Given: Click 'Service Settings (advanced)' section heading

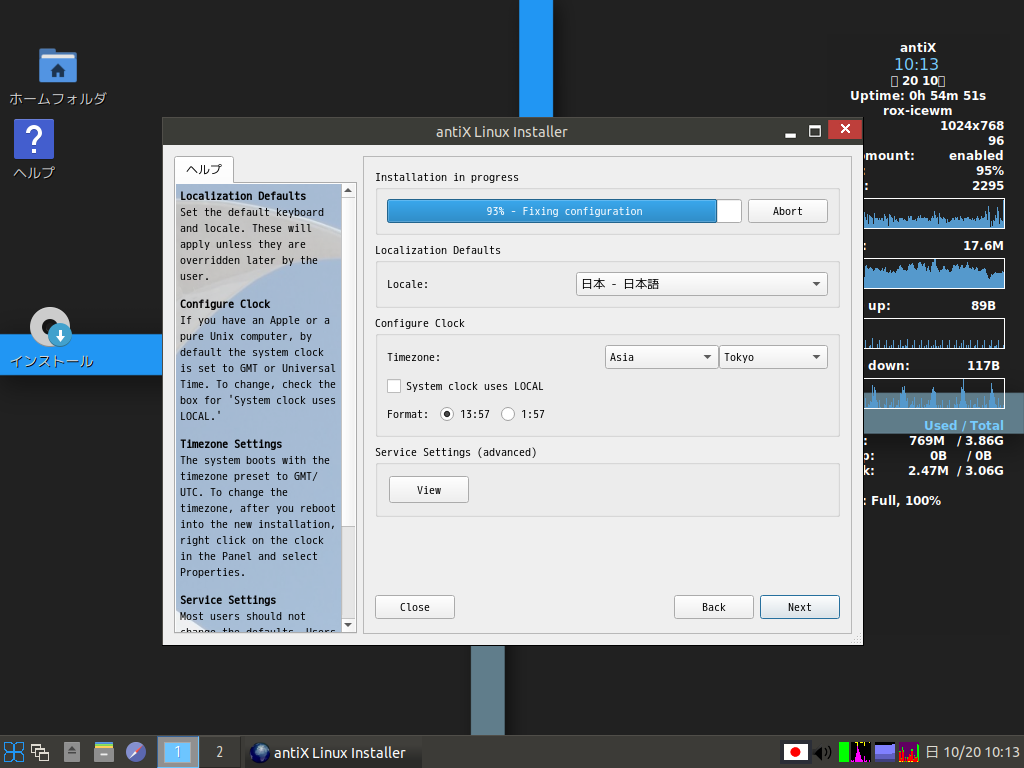Looking at the screenshot, I should click(456, 452).
